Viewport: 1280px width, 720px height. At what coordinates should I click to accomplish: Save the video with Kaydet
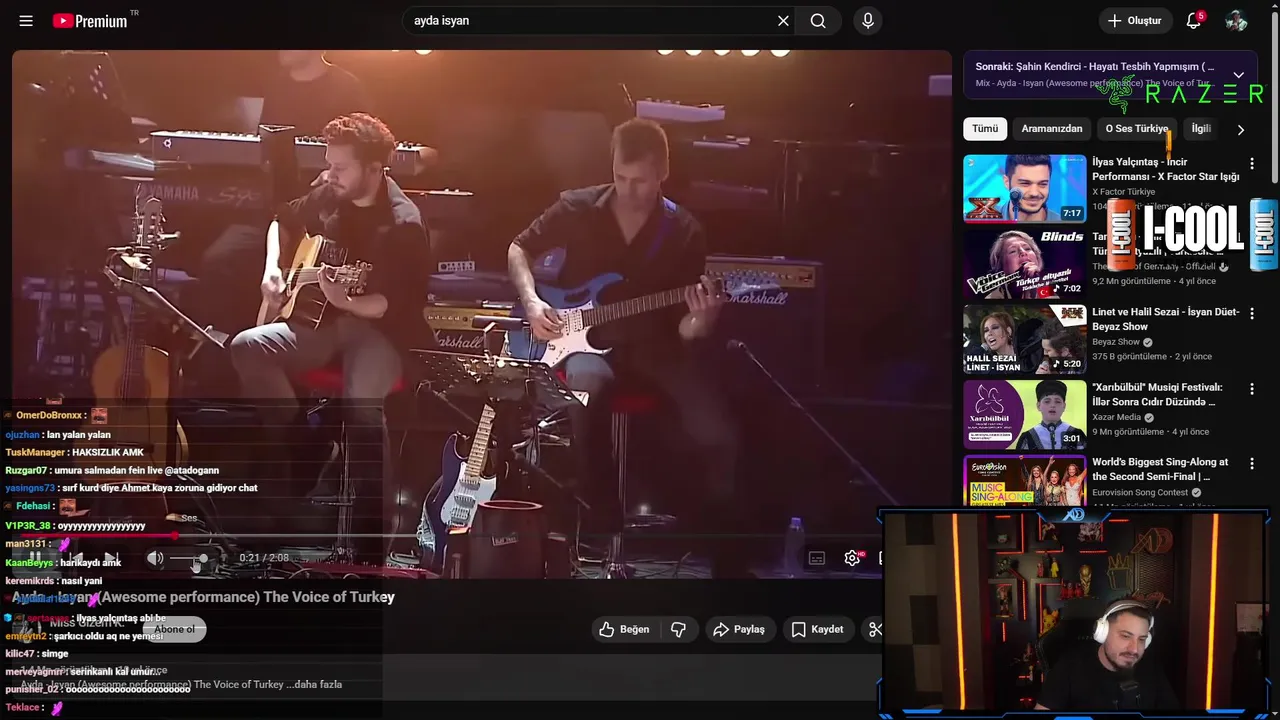(x=818, y=629)
